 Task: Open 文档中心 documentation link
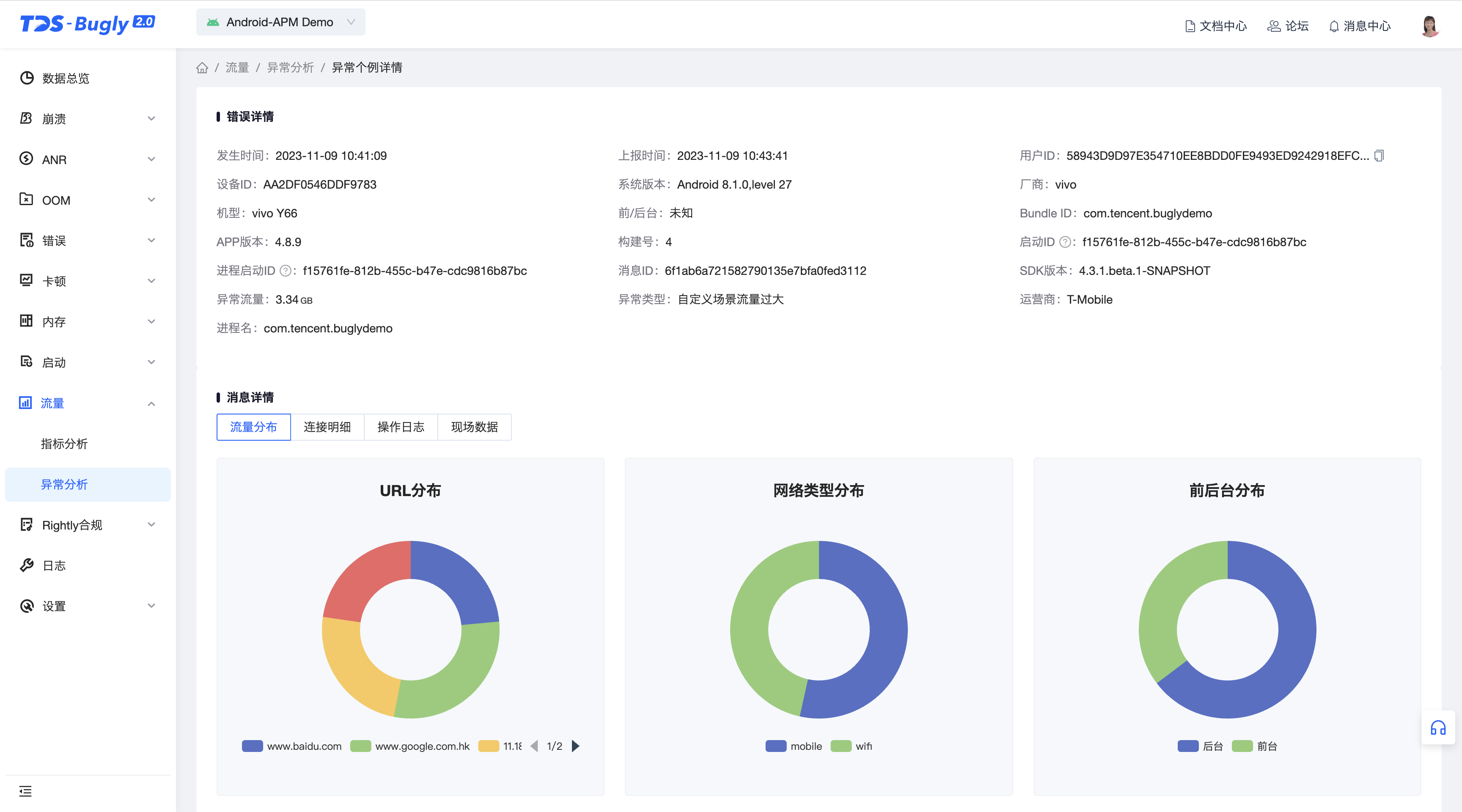1216,26
